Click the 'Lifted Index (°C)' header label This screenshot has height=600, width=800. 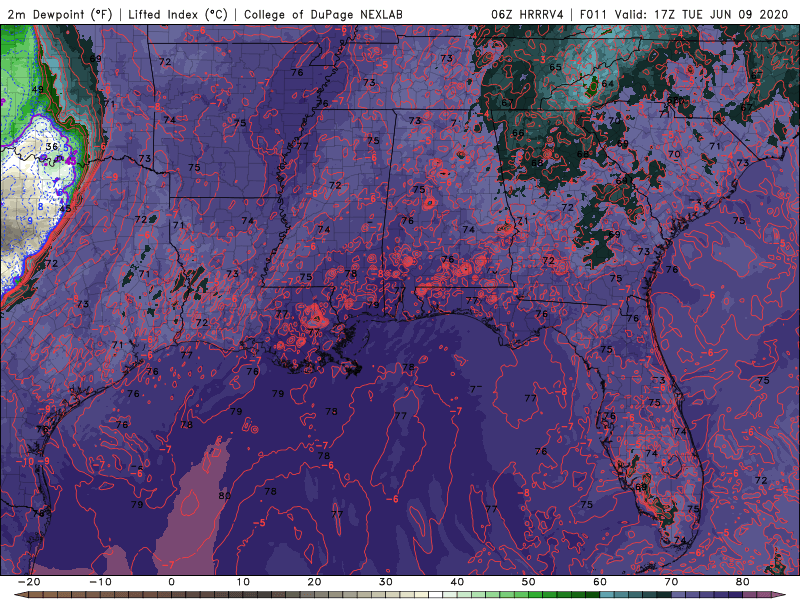(x=178, y=15)
